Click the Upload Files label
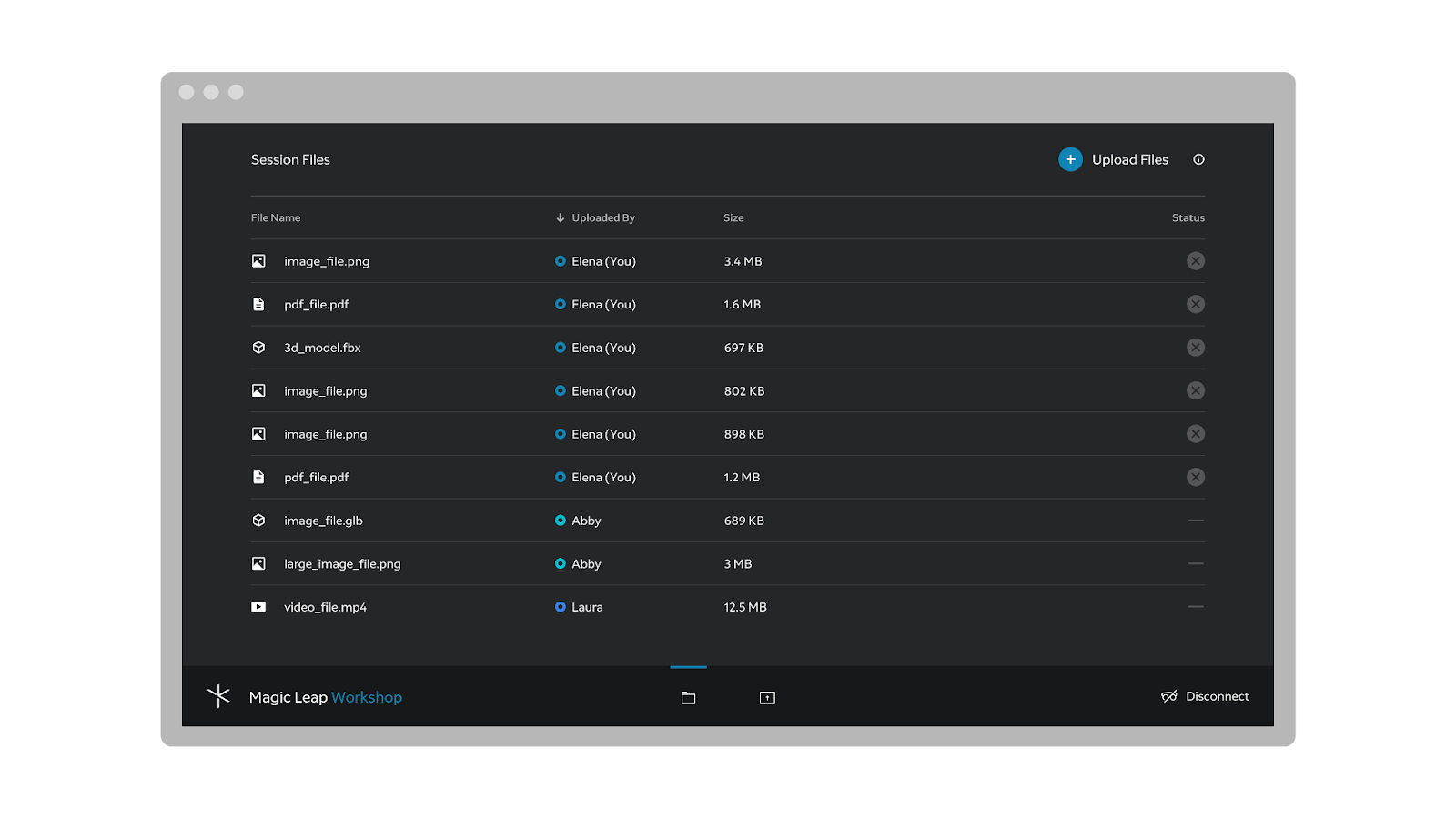Image resolution: width=1456 pixels, height=819 pixels. [1130, 159]
